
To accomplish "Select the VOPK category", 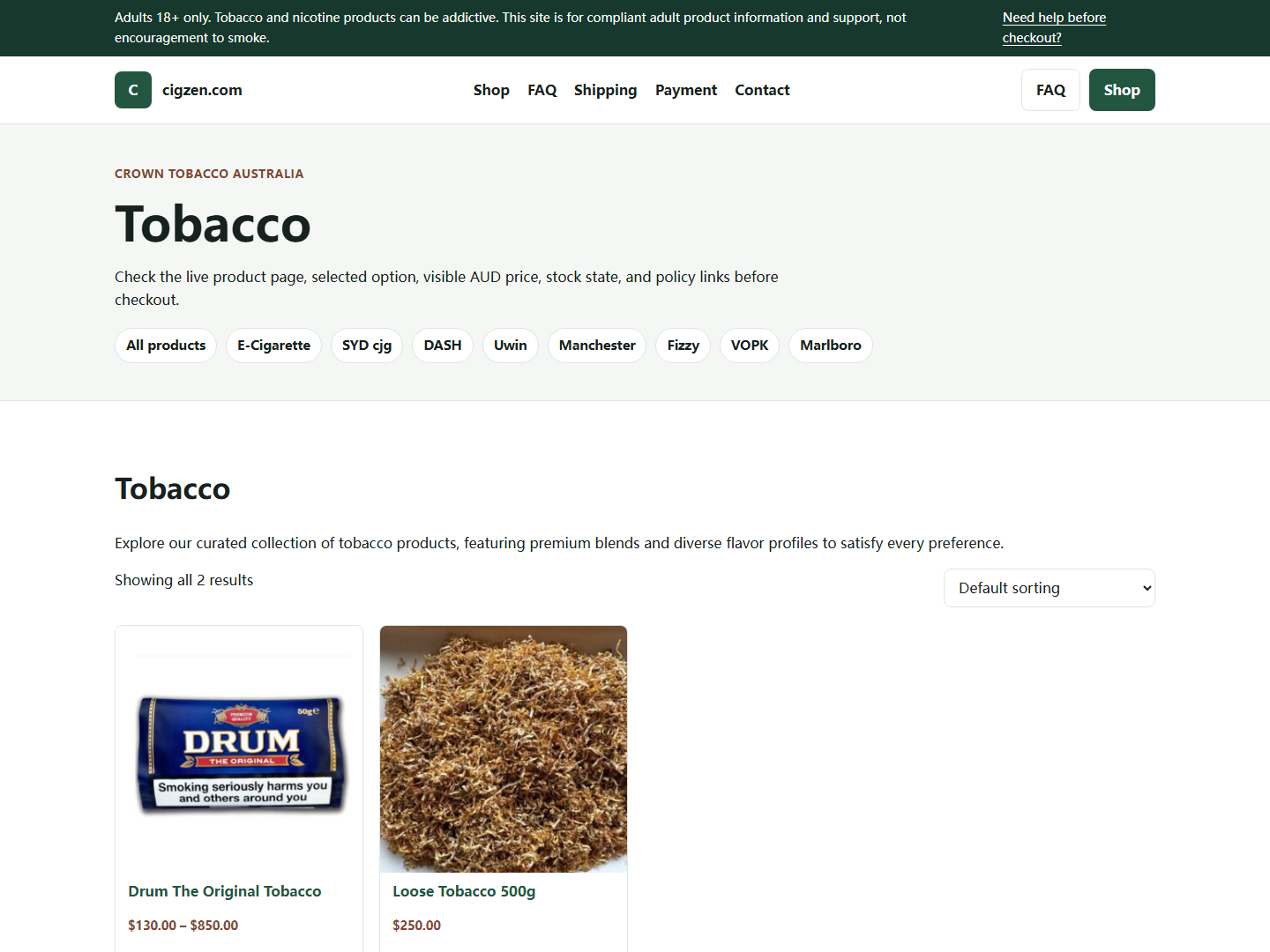I will pyautogui.click(x=750, y=346).
